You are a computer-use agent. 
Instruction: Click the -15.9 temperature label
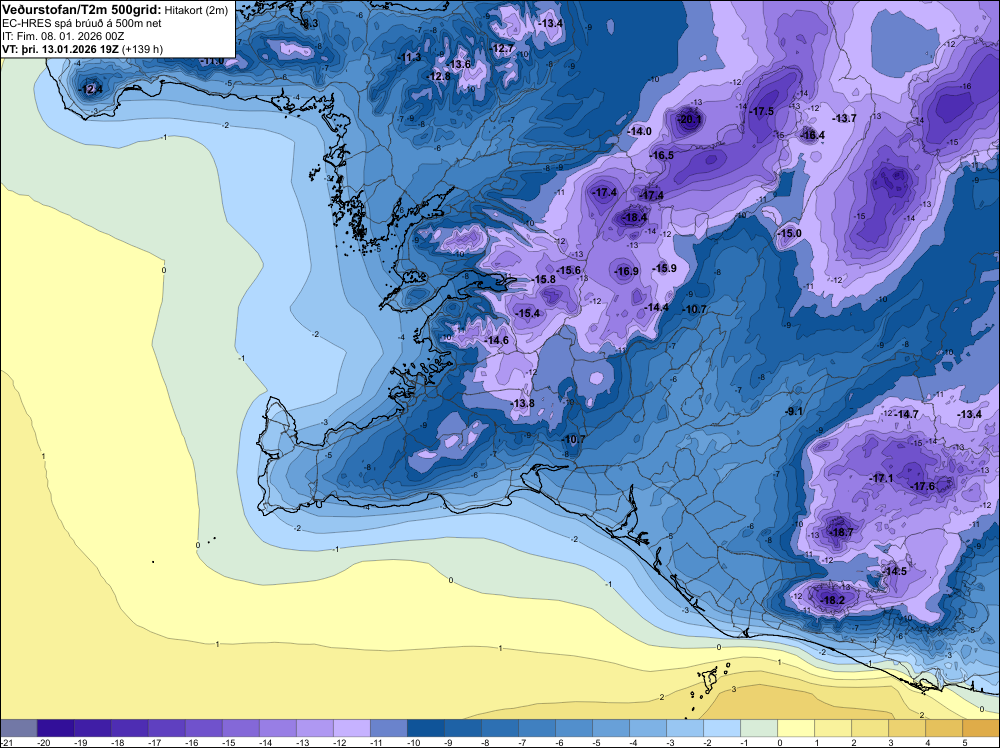665,268
